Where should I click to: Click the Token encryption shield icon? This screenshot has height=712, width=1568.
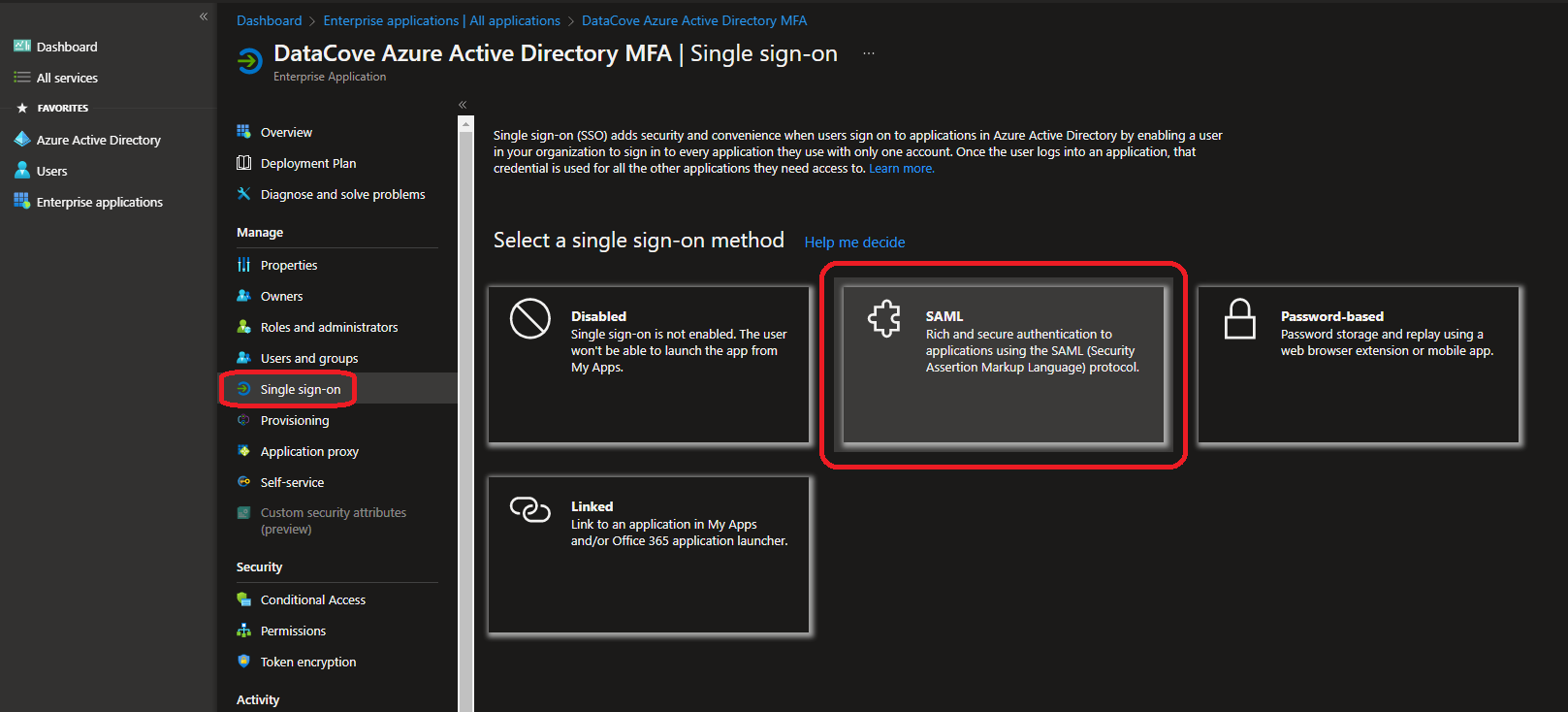(243, 662)
